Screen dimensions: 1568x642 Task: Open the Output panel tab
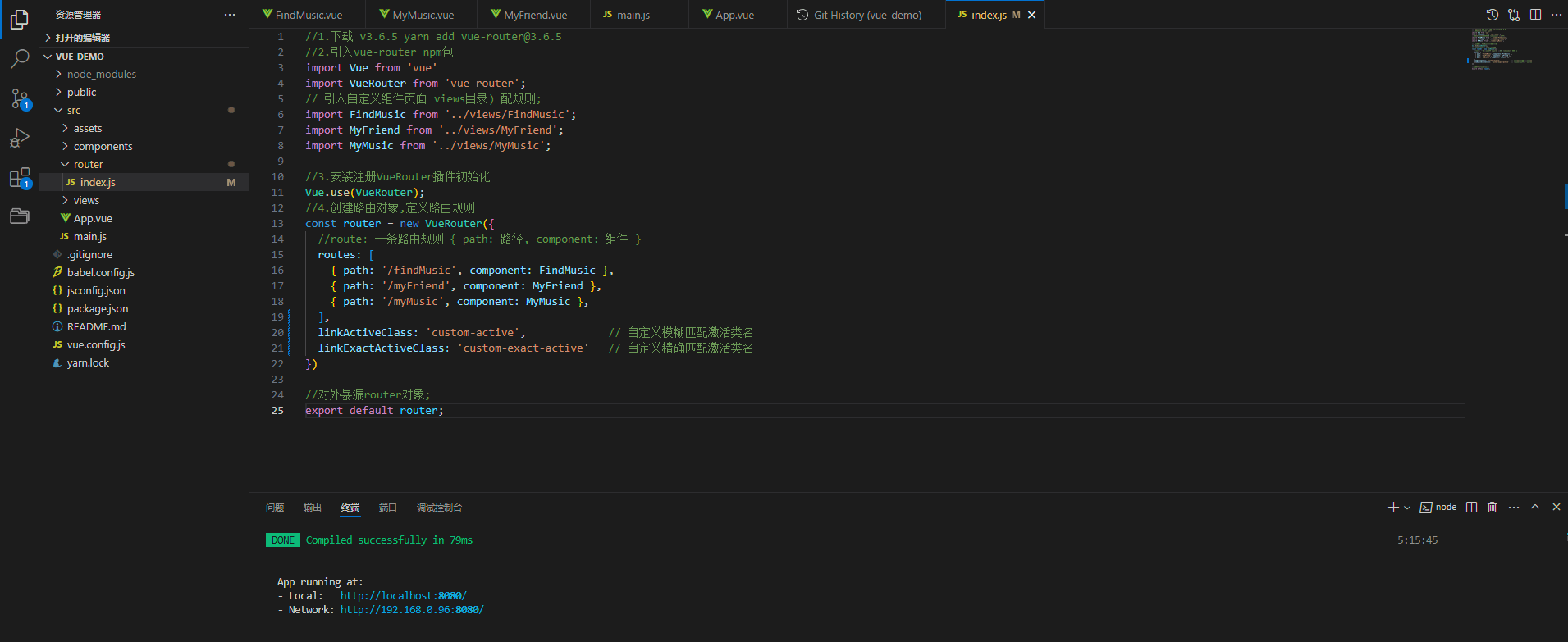(x=313, y=508)
